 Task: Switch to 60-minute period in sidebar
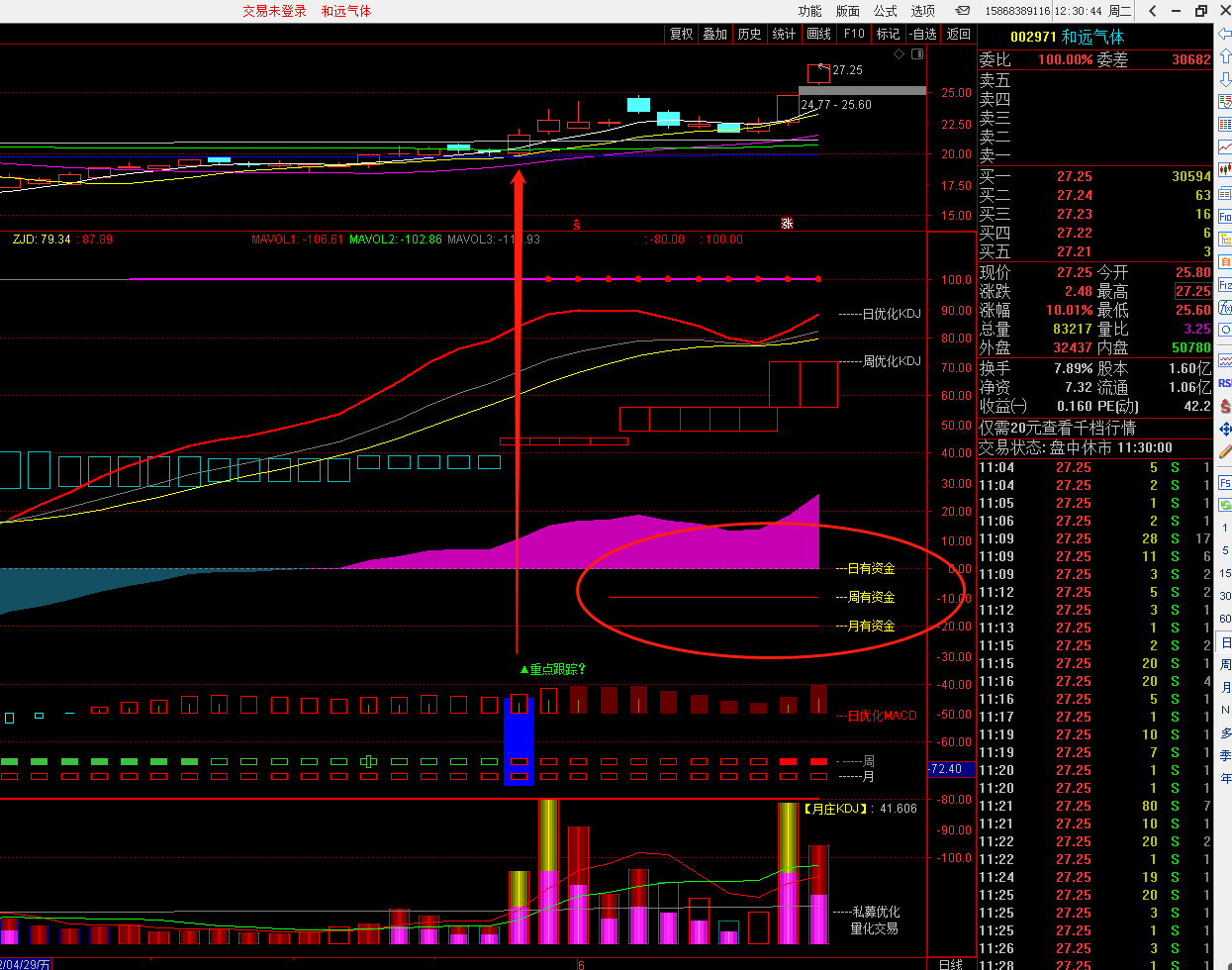tap(1225, 619)
